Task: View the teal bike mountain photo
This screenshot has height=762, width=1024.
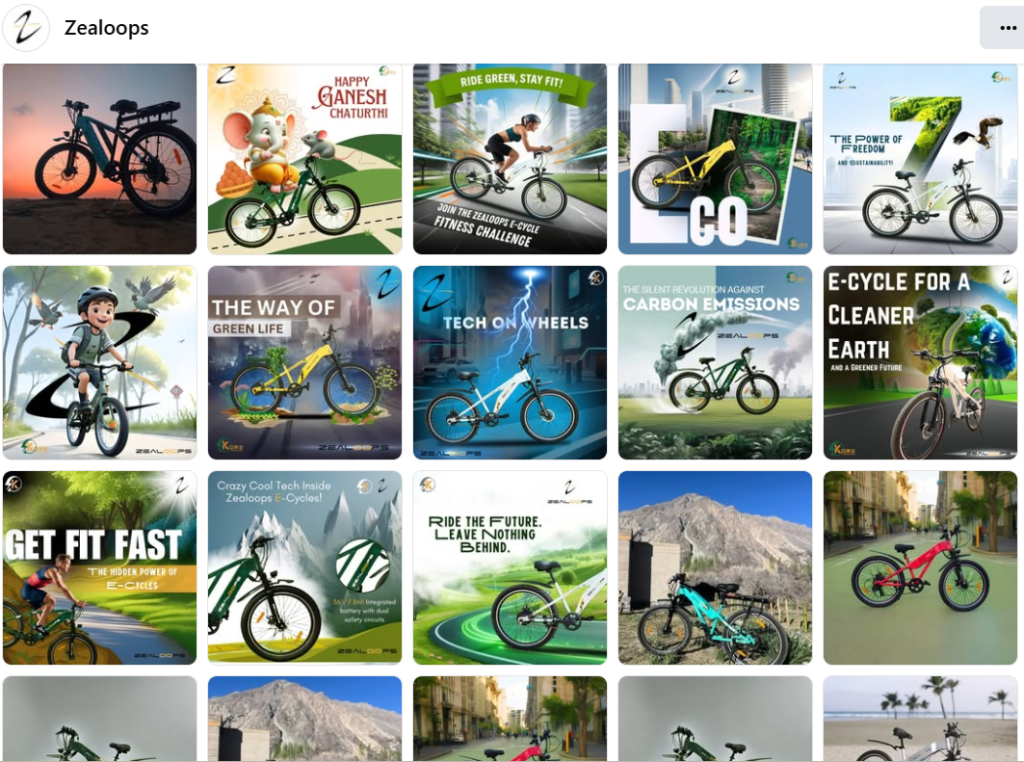Action: 715,567
